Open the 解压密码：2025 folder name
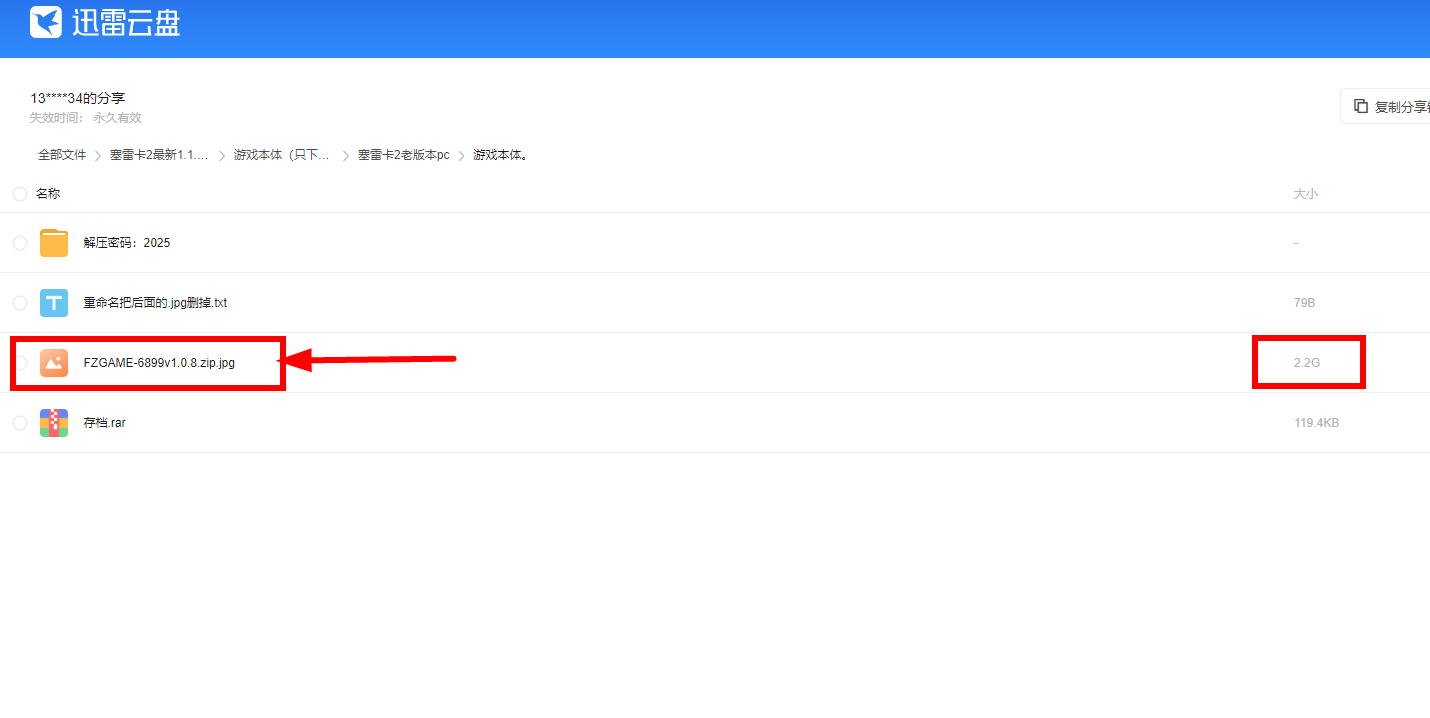This screenshot has width=1430, height=718. click(x=127, y=243)
